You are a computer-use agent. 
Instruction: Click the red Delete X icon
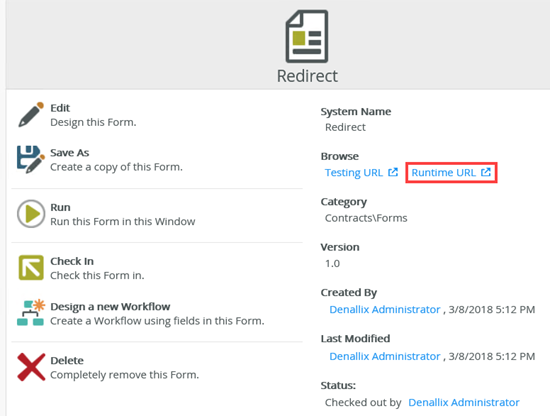(x=31, y=367)
